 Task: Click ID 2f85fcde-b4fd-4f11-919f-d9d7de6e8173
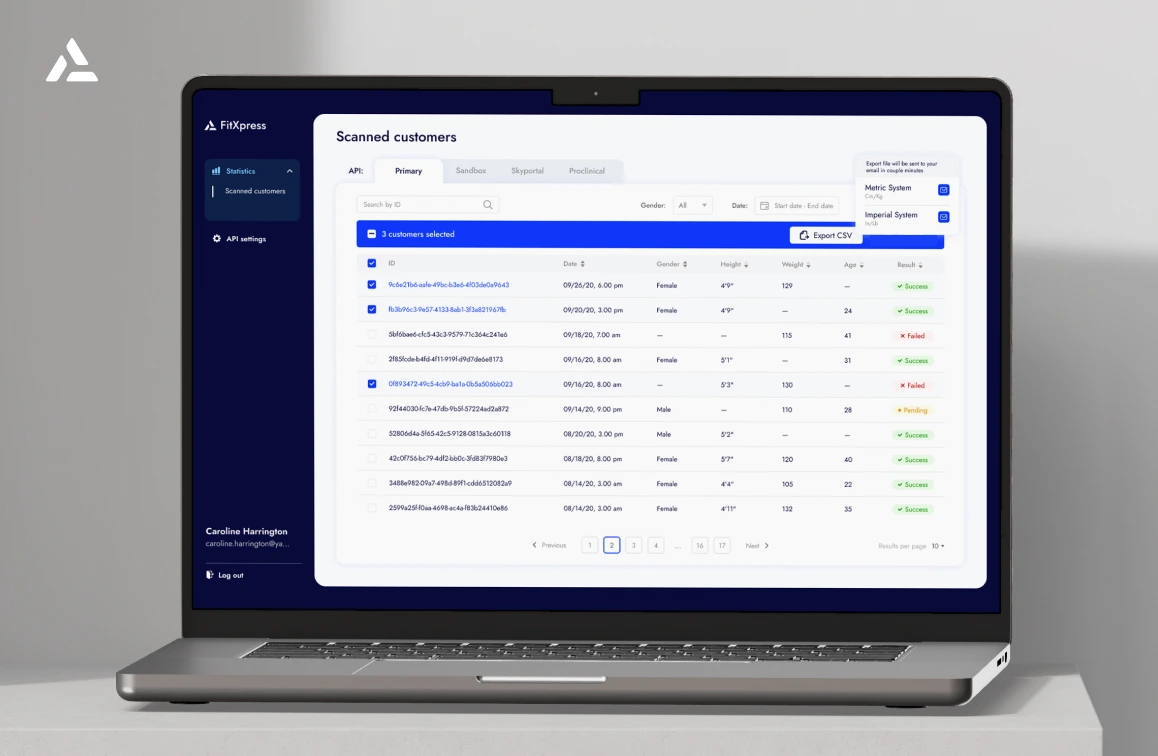pos(445,360)
